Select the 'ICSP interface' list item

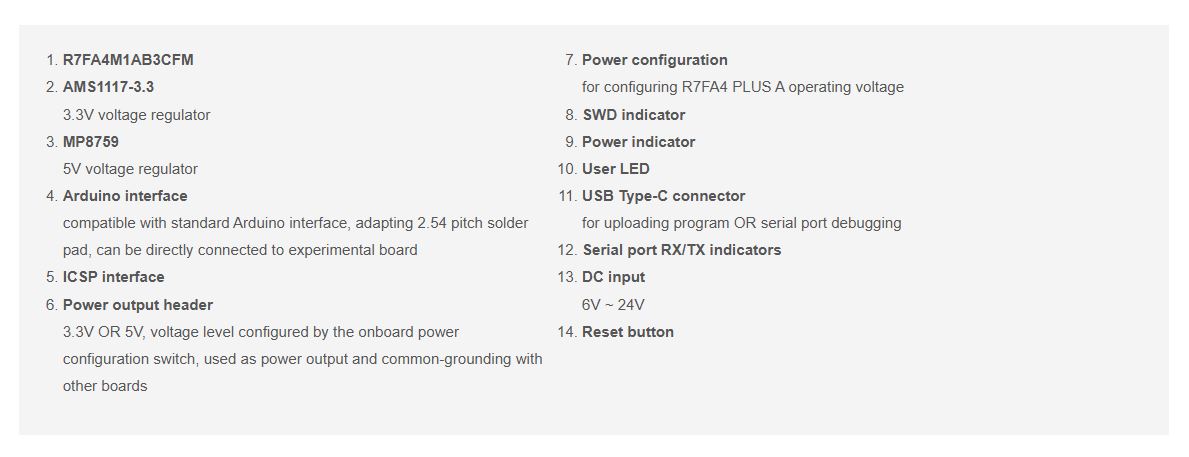pyautogui.click(x=113, y=277)
